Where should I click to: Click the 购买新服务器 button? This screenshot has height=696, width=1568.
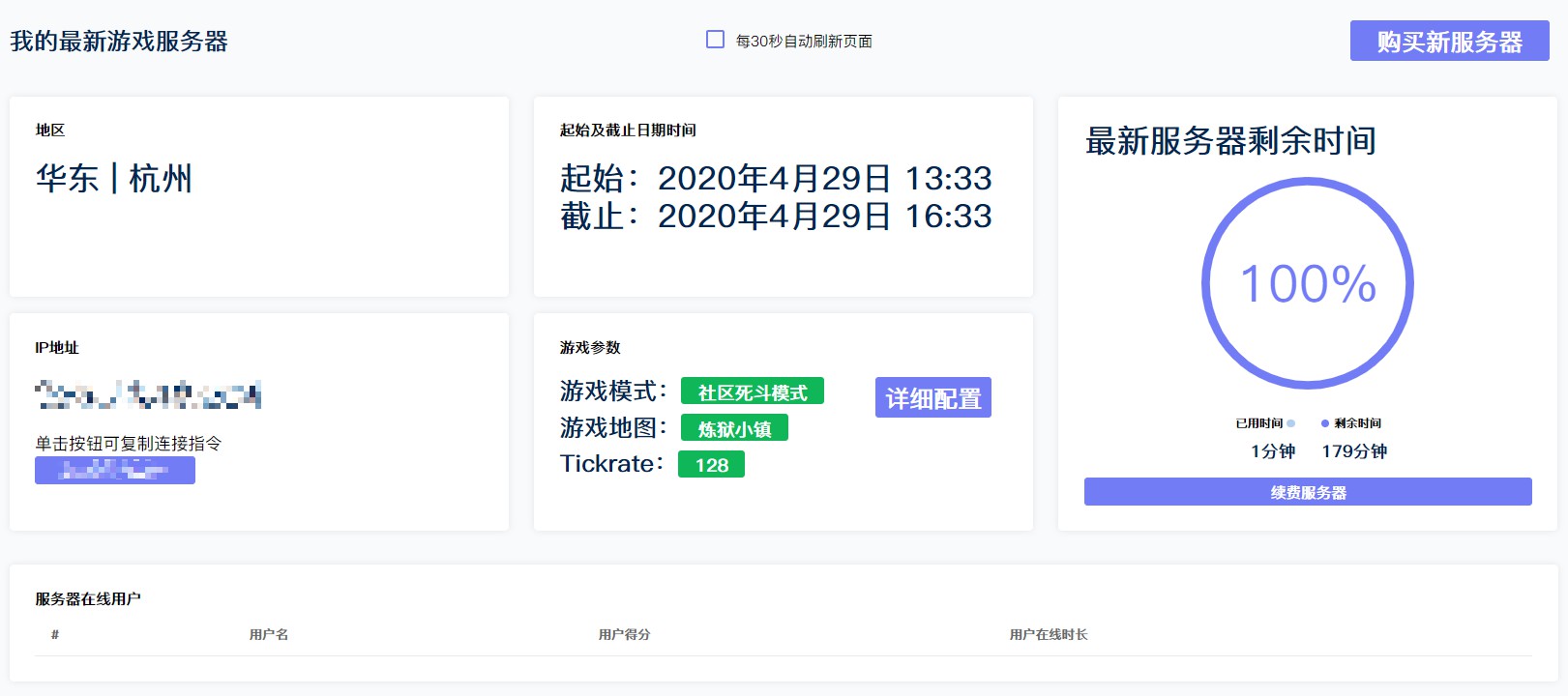point(1449,42)
